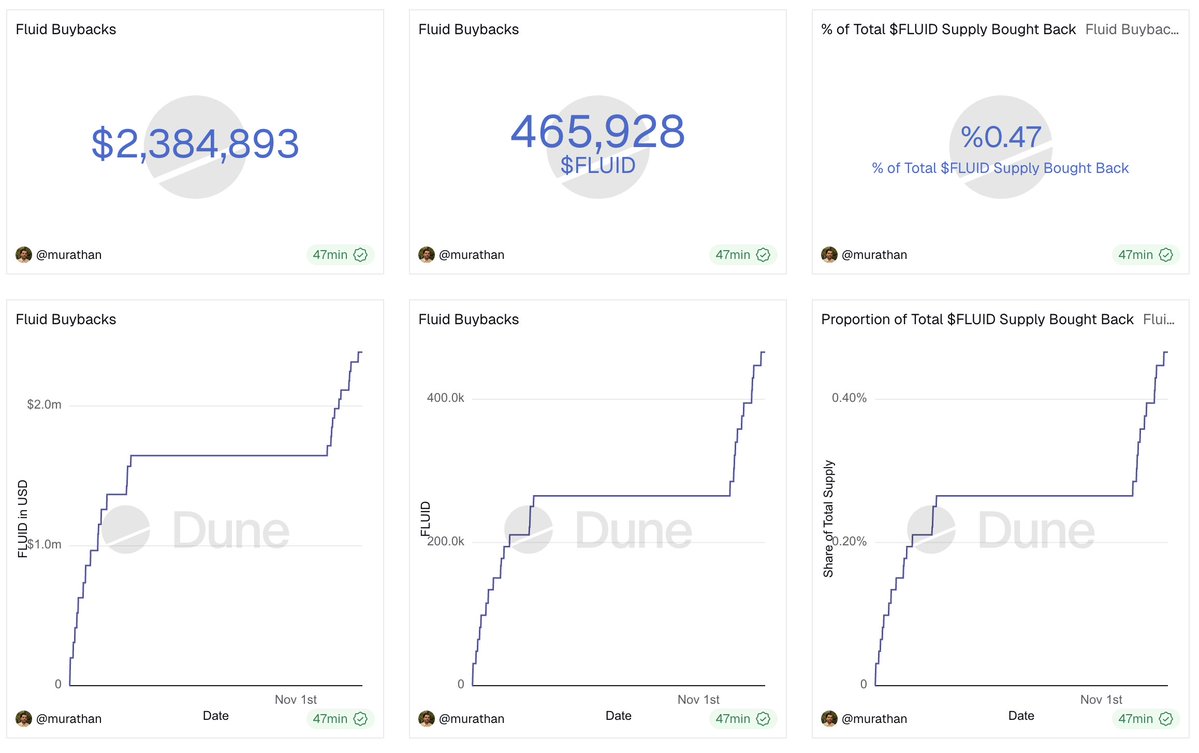Click the 47min badge under the FLUID counter card

[742, 255]
